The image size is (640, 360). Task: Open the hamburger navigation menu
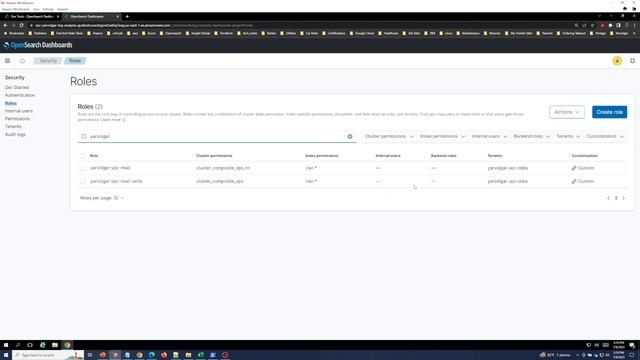pyautogui.click(x=7, y=61)
